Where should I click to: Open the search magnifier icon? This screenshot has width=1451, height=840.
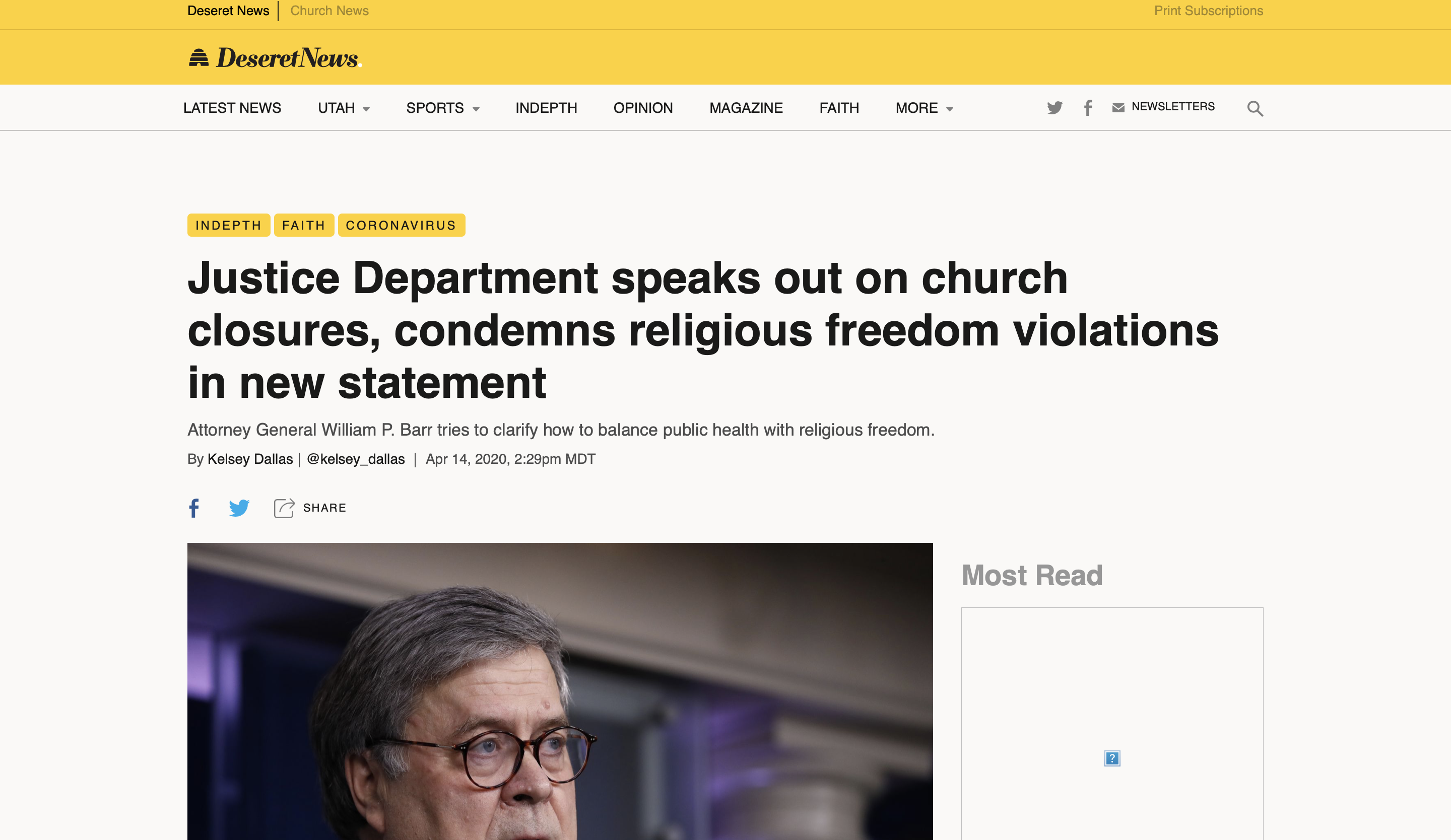[x=1255, y=108]
